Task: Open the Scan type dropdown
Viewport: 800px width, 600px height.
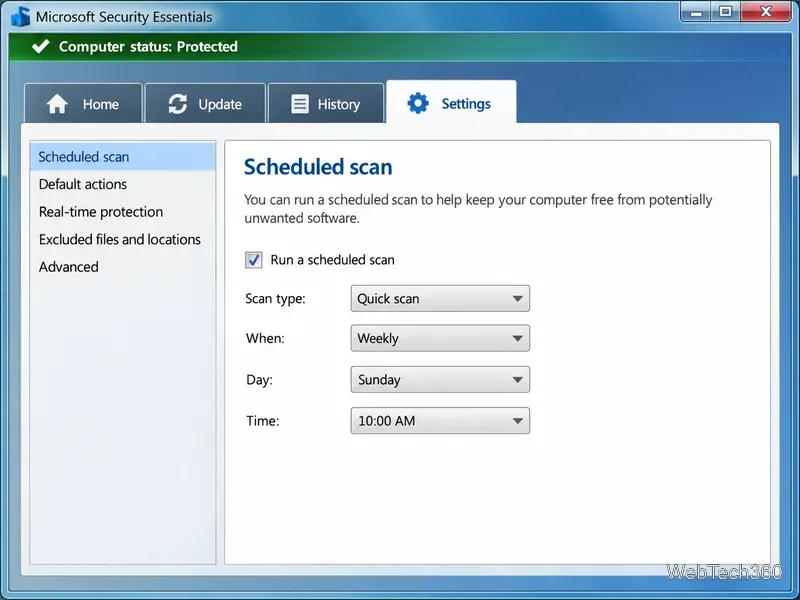Action: (x=440, y=298)
